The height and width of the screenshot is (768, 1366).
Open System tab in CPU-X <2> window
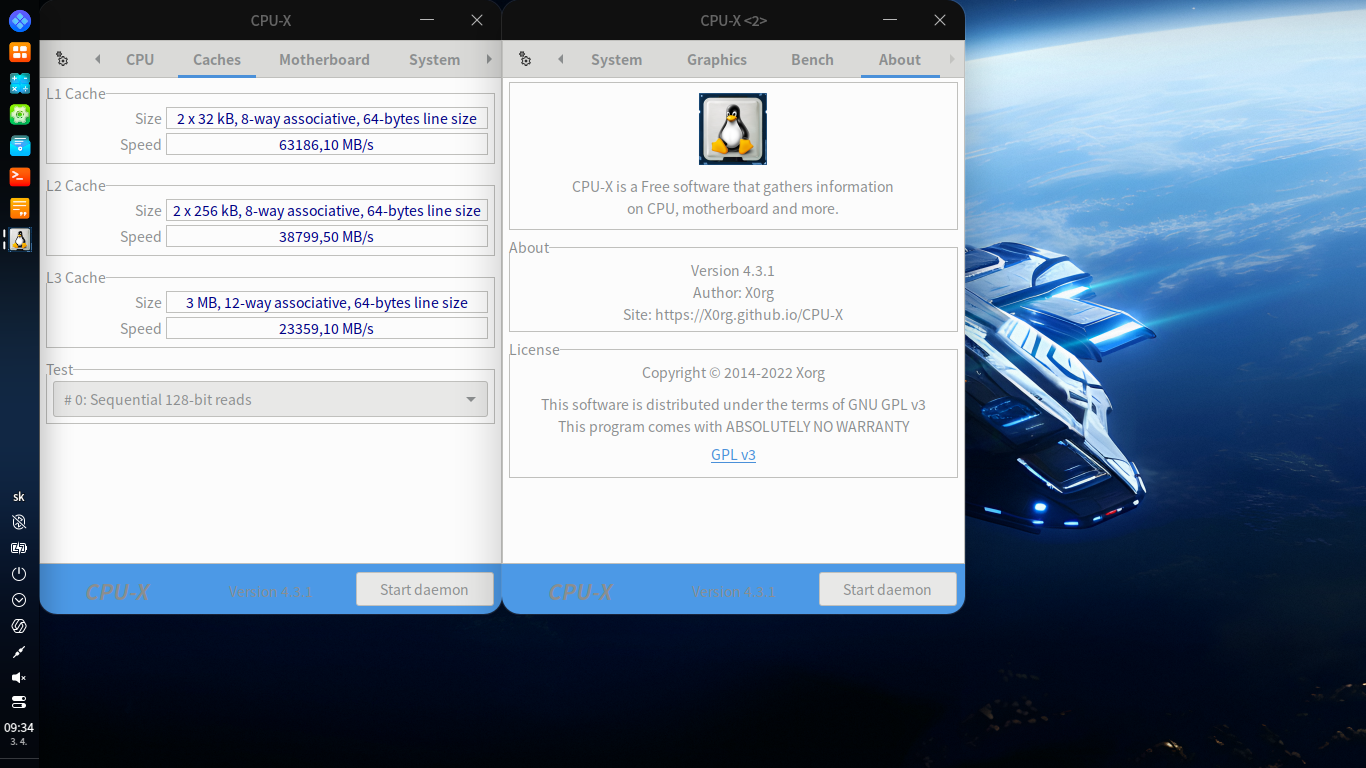[x=616, y=59]
